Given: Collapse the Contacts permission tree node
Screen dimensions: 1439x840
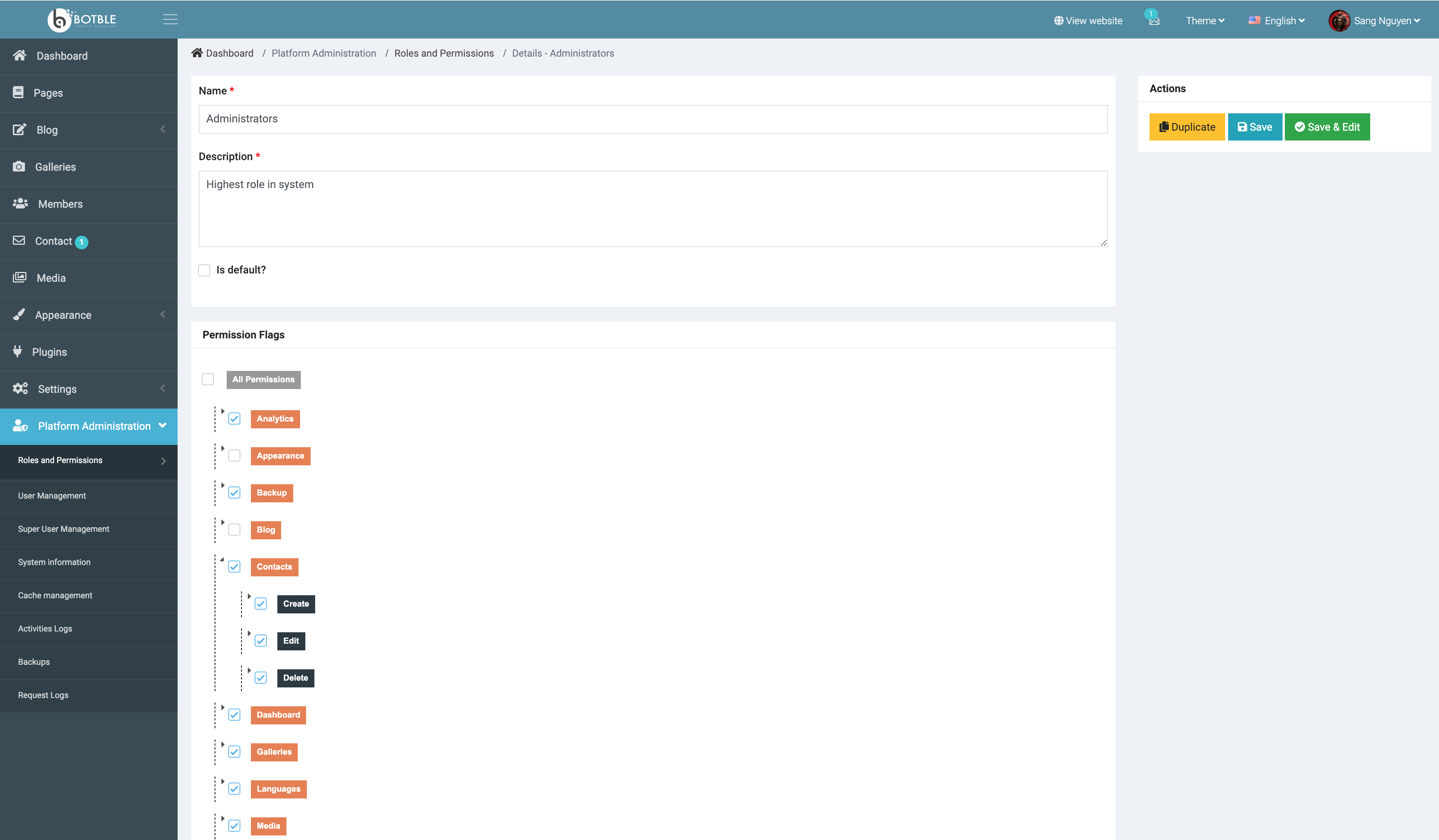Looking at the screenshot, I should pyautogui.click(x=222, y=560).
